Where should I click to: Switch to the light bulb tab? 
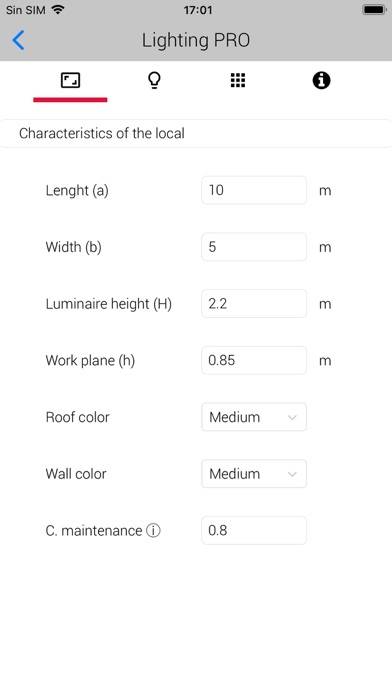click(x=154, y=80)
